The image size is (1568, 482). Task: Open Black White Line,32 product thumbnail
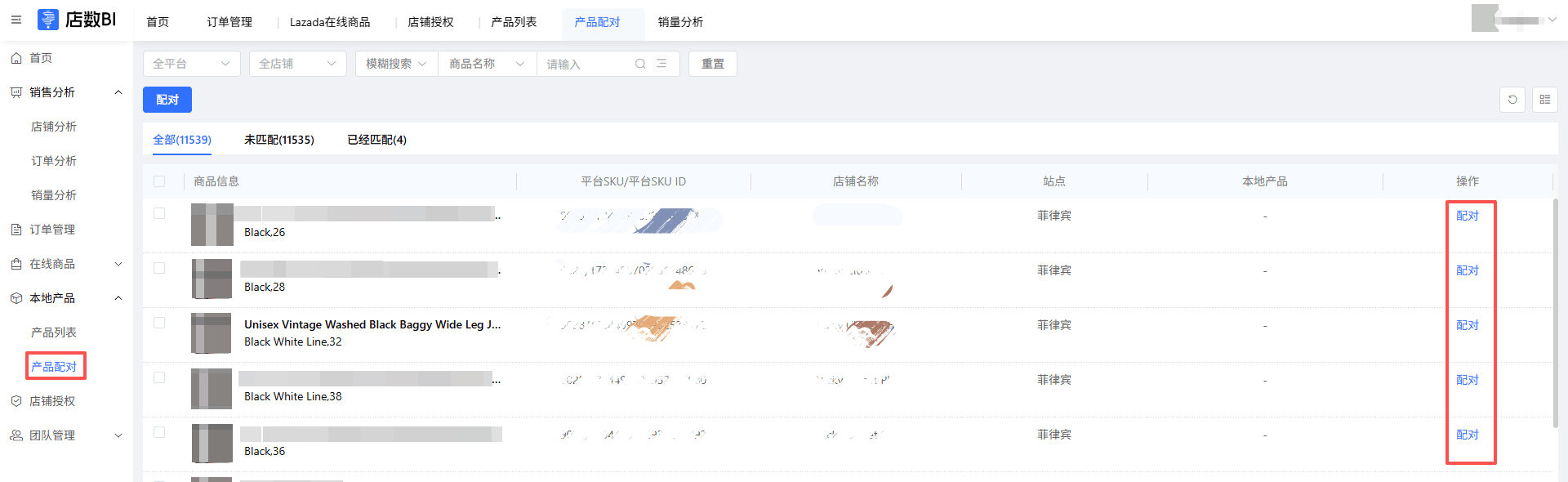point(212,334)
